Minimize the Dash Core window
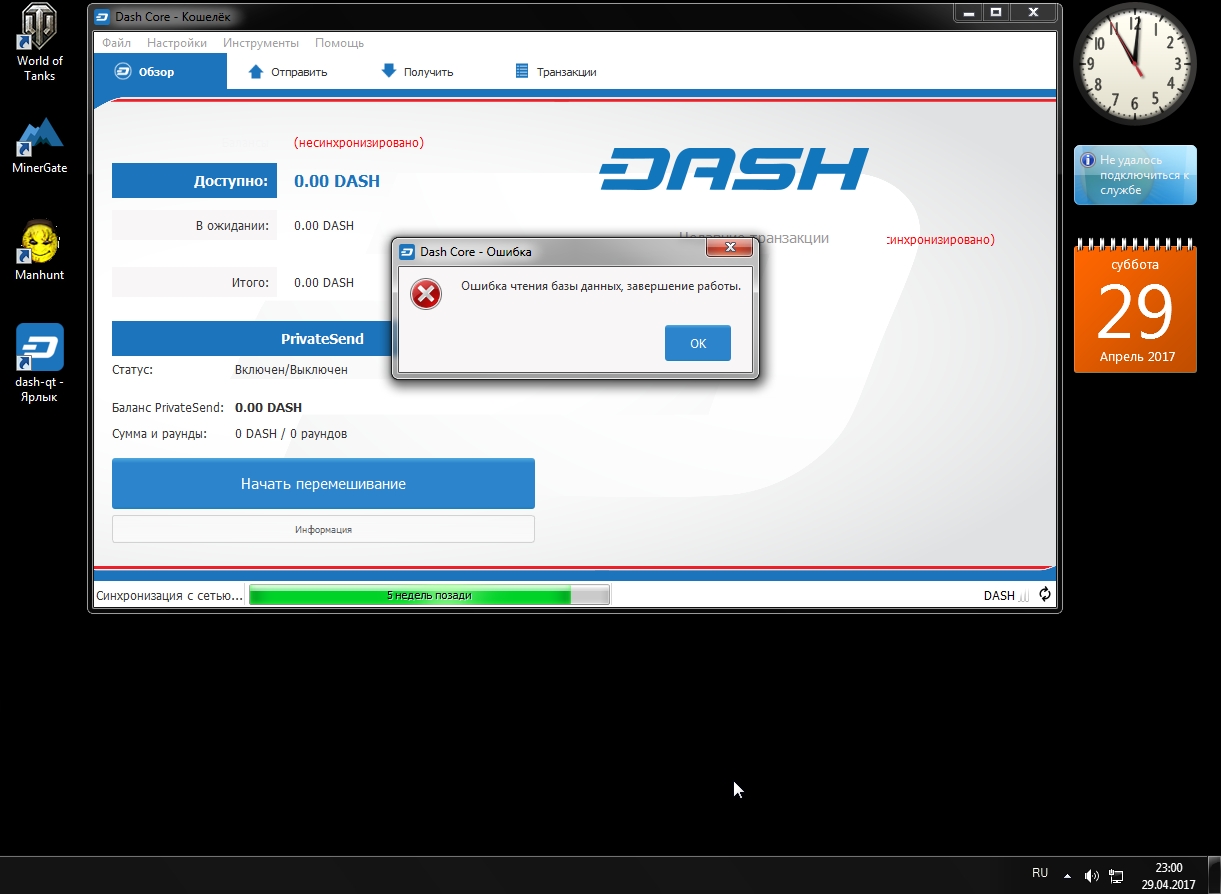The width and height of the screenshot is (1221, 894). (968, 12)
